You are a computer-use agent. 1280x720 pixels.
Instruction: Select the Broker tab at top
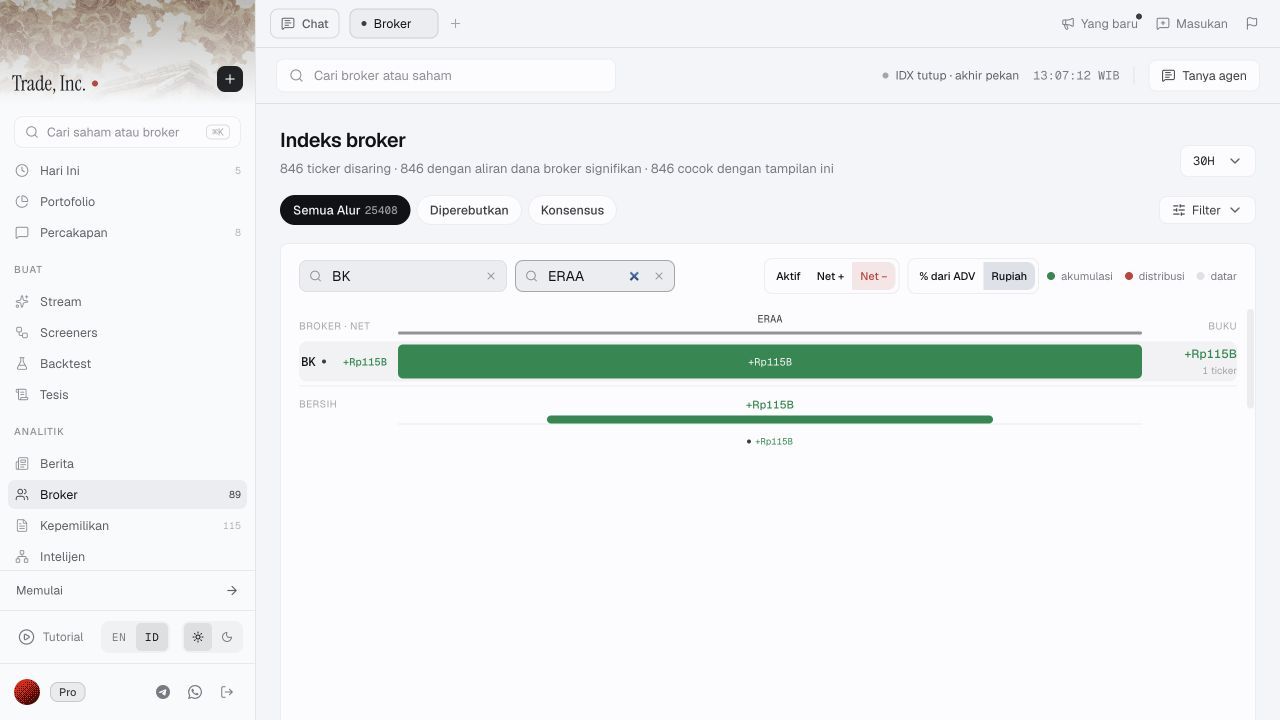tap(393, 23)
